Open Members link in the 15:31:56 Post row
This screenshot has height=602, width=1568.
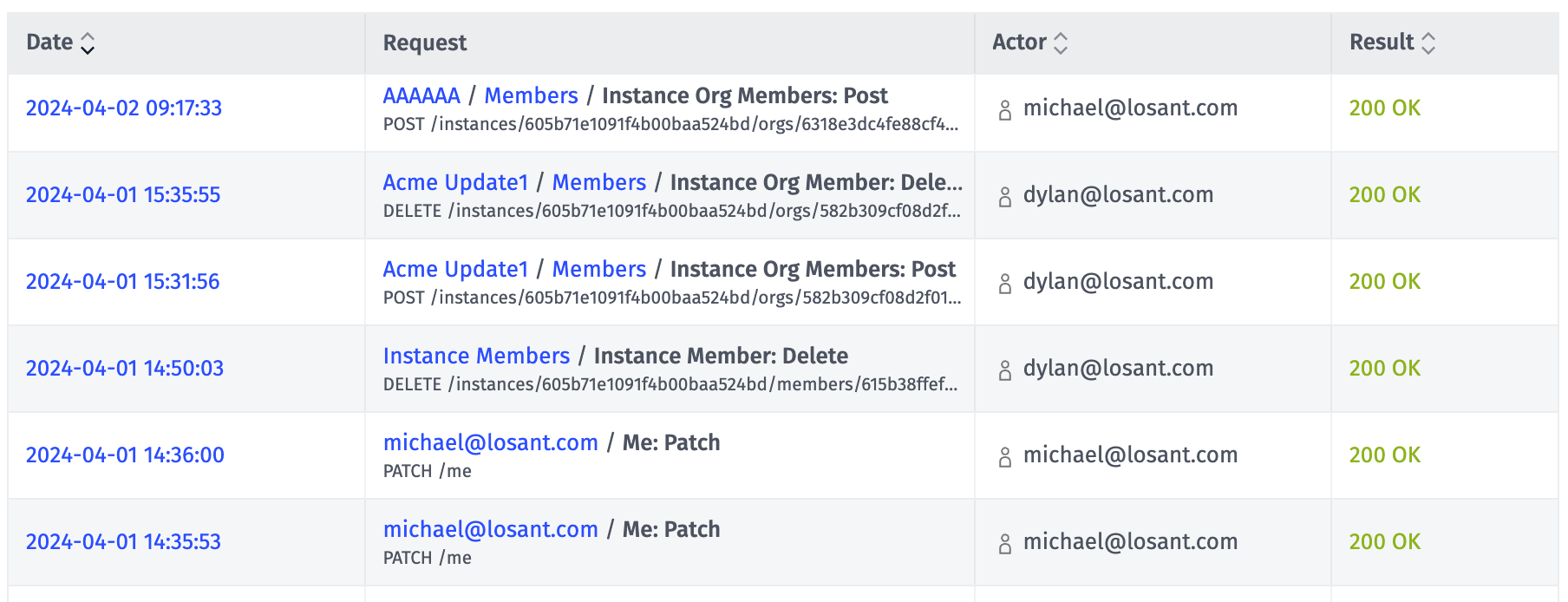599,269
